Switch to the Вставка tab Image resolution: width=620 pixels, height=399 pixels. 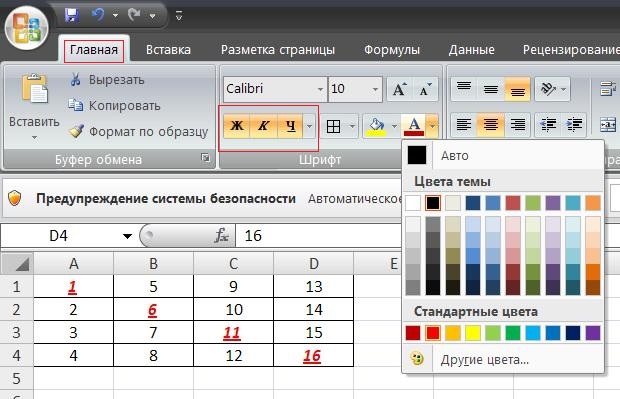168,50
